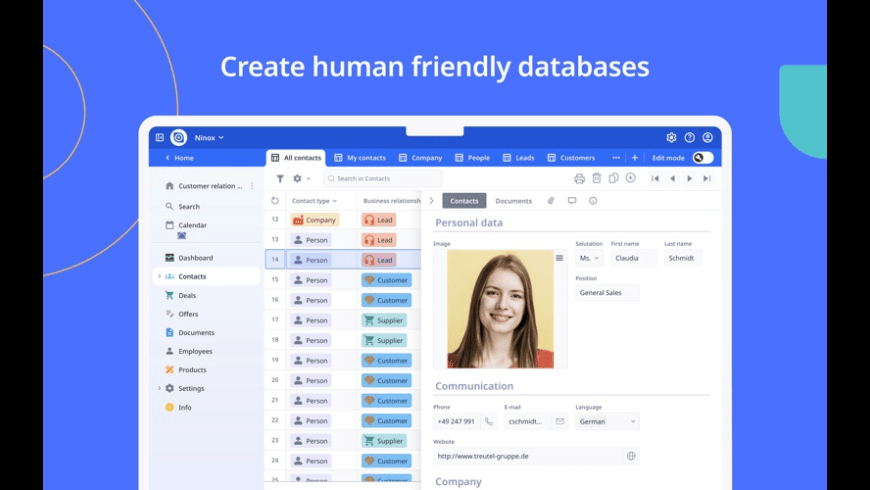Open the settings gear in header

tap(671, 138)
